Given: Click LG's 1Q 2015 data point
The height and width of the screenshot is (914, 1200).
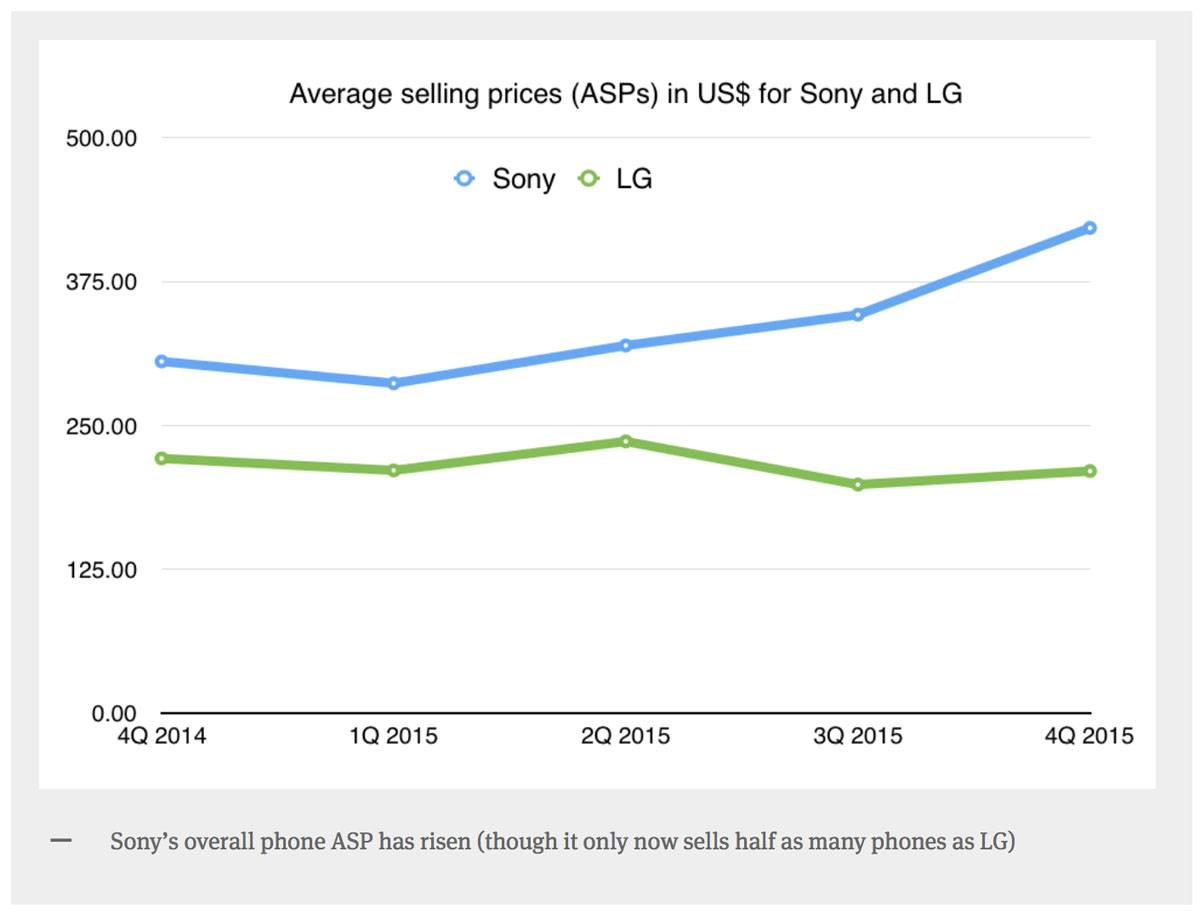Looking at the screenshot, I should [x=394, y=470].
